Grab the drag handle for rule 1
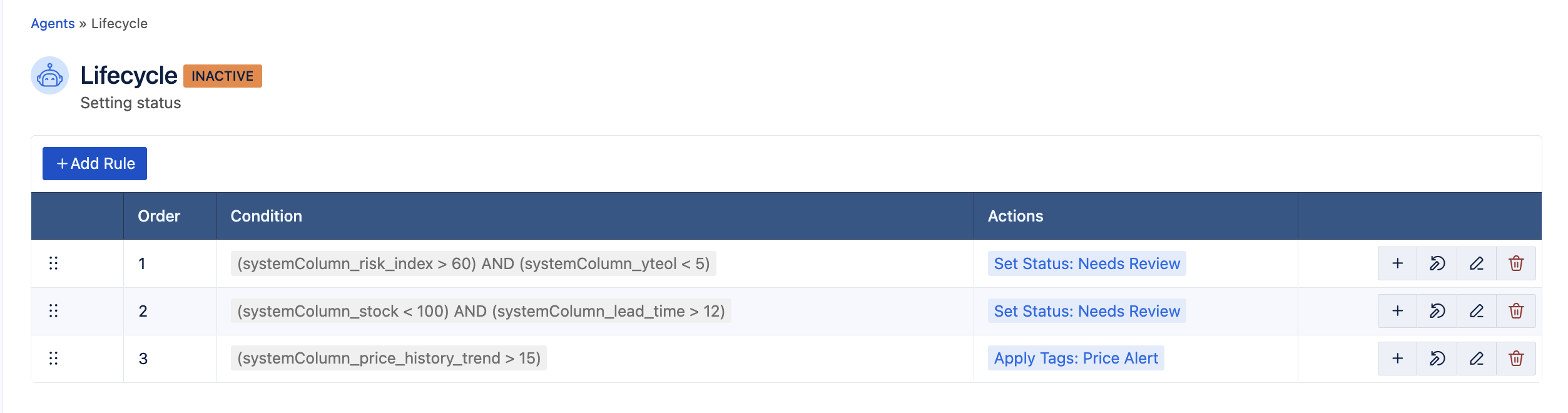 coord(54,263)
